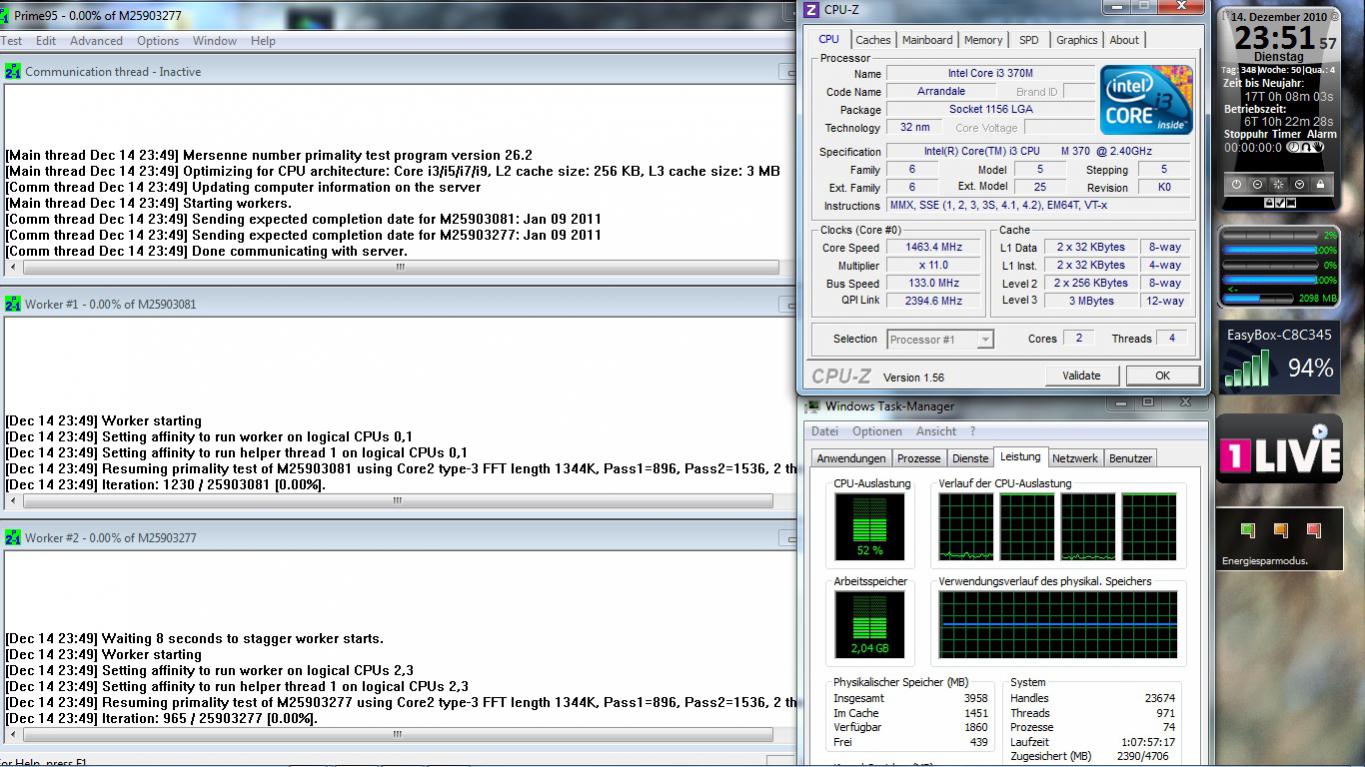Click the green power plan flag icon
The height and width of the screenshot is (767, 1365).
1247,530
